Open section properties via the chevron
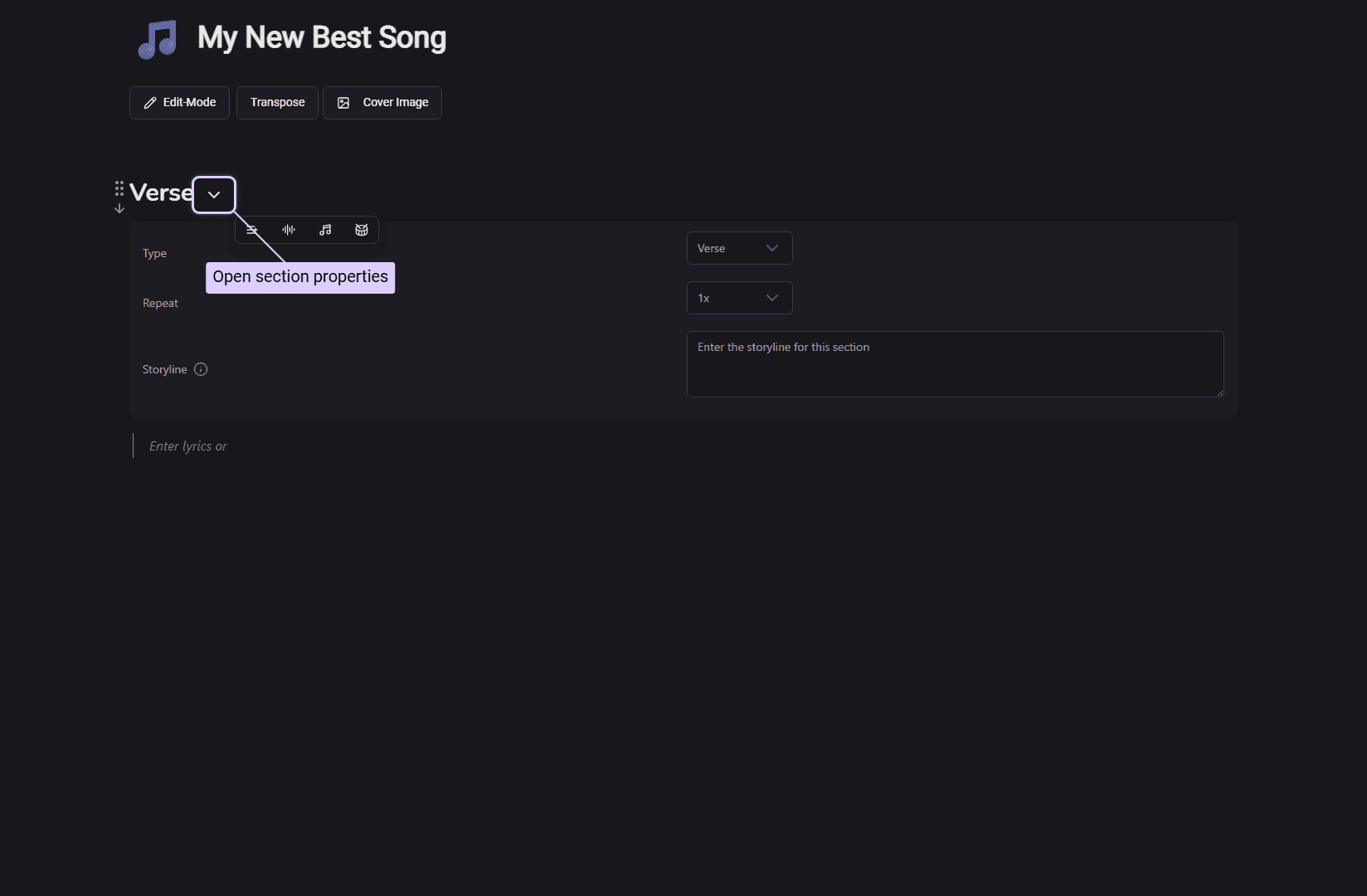Image resolution: width=1367 pixels, height=896 pixels. pos(213,194)
